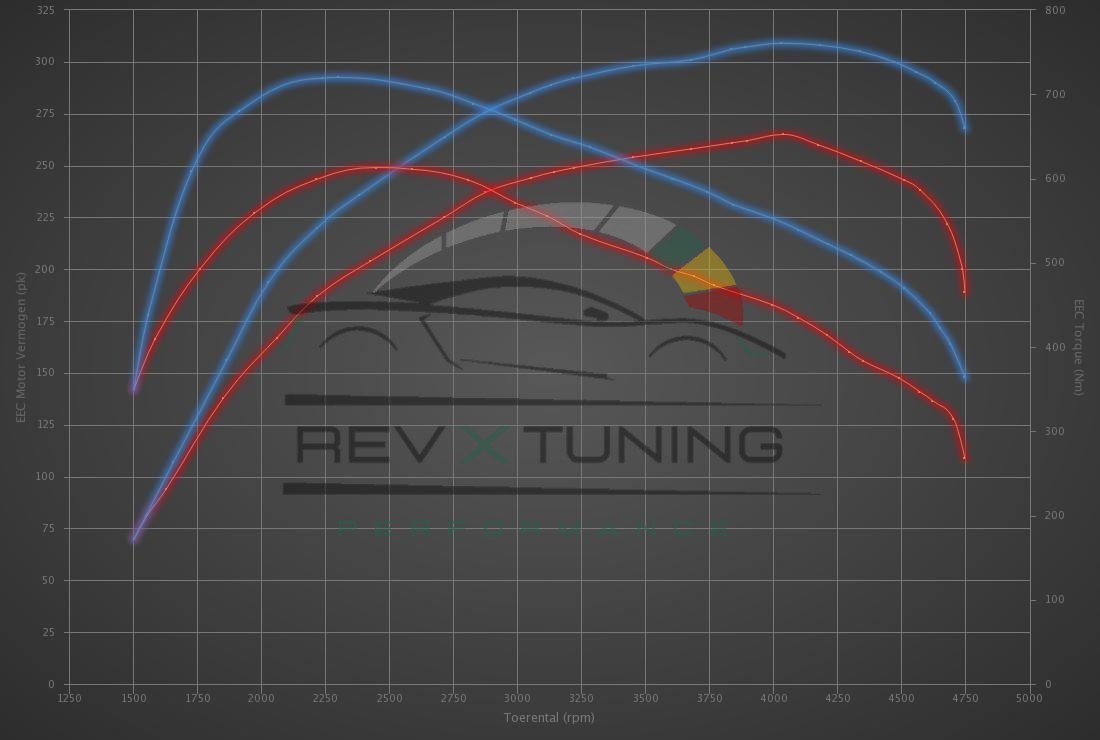Image resolution: width=1100 pixels, height=740 pixels.
Task: Select the Toerental (rpm) axis title
Action: tap(548, 718)
